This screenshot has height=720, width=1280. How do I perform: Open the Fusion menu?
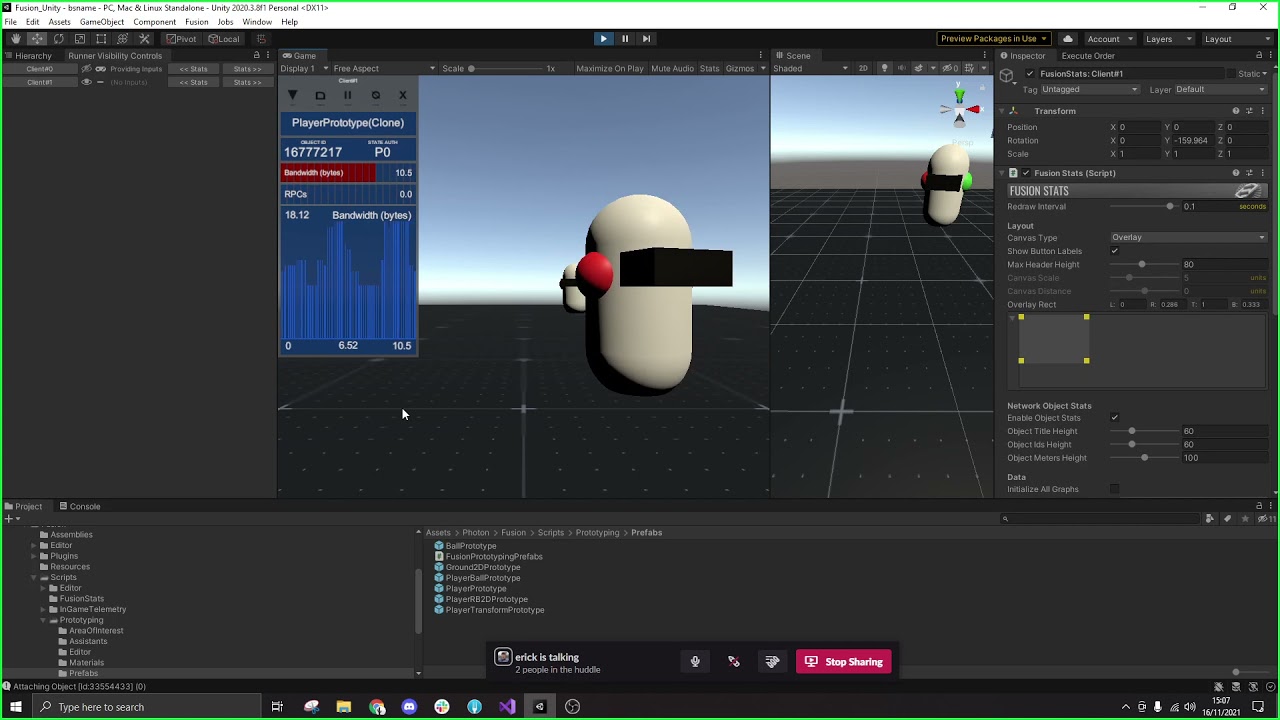pyautogui.click(x=197, y=22)
